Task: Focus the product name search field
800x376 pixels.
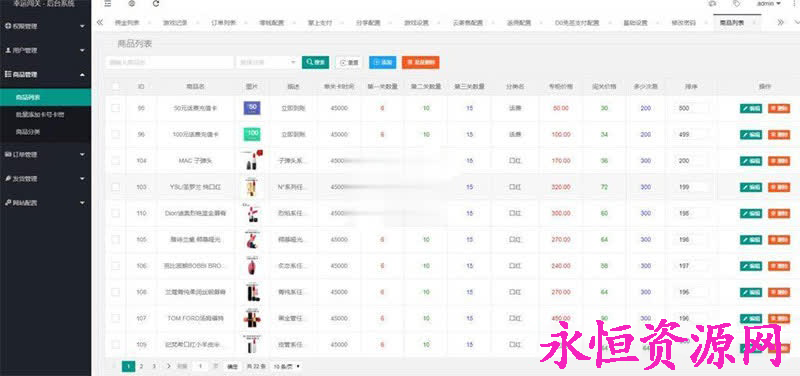Action: coord(169,62)
